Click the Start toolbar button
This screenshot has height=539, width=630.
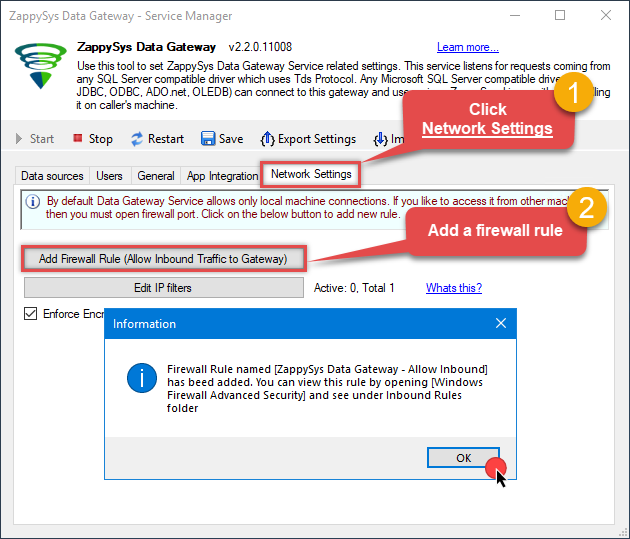tap(35, 139)
